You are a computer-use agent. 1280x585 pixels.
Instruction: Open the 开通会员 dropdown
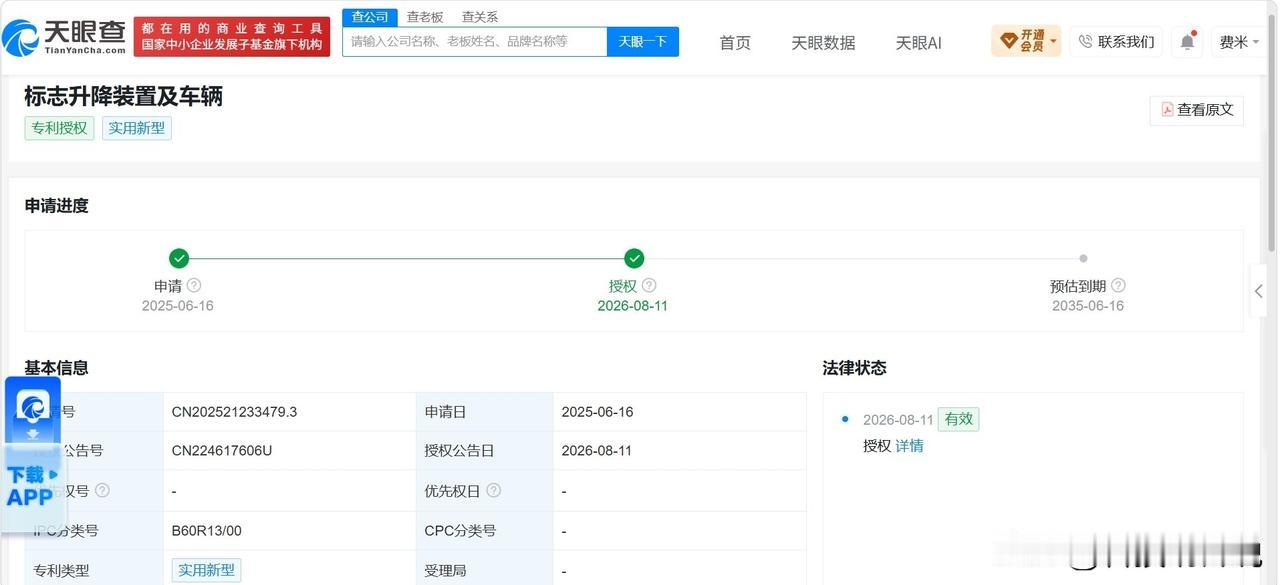tap(1026, 41)
